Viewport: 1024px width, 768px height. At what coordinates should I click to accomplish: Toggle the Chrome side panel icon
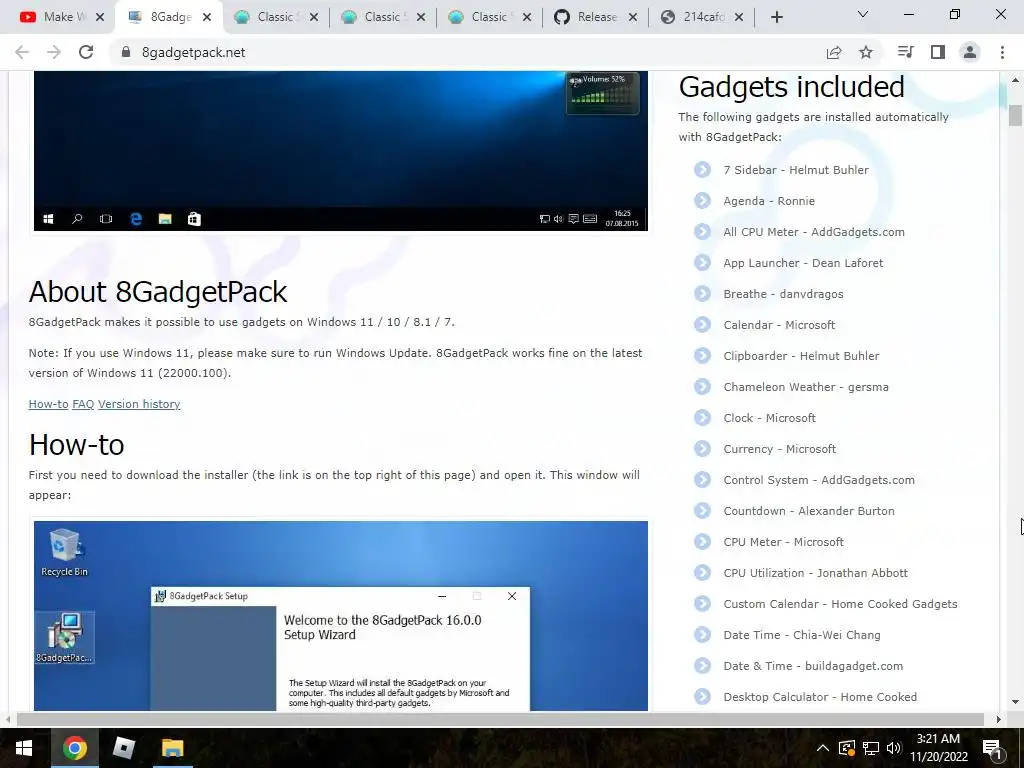tap(938, 52)
